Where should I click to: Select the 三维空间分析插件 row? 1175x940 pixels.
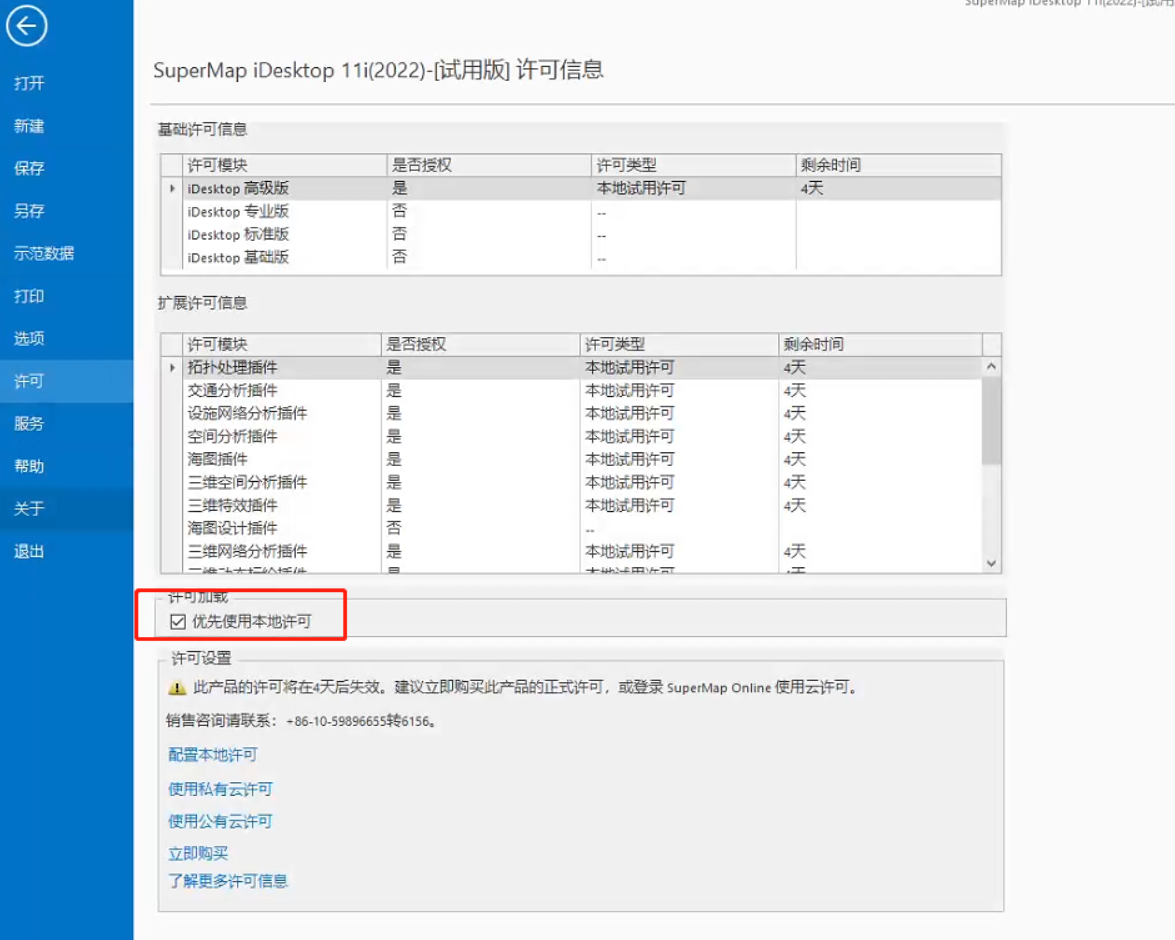tap(571, 482)
